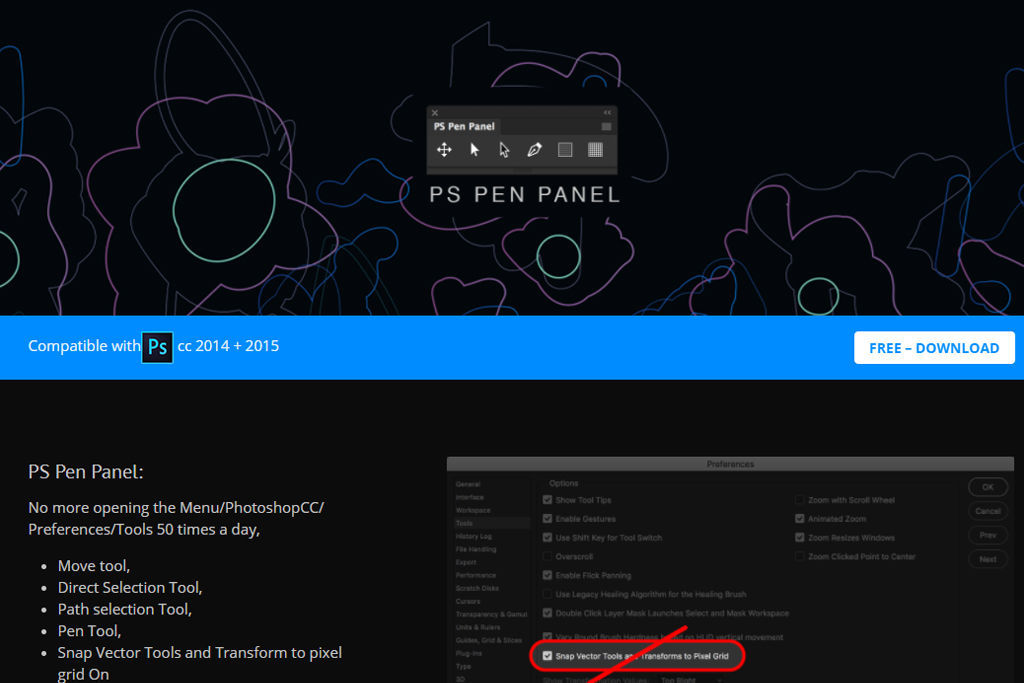
Task: Open Performance preferences category
Action: tap(475, 575)
